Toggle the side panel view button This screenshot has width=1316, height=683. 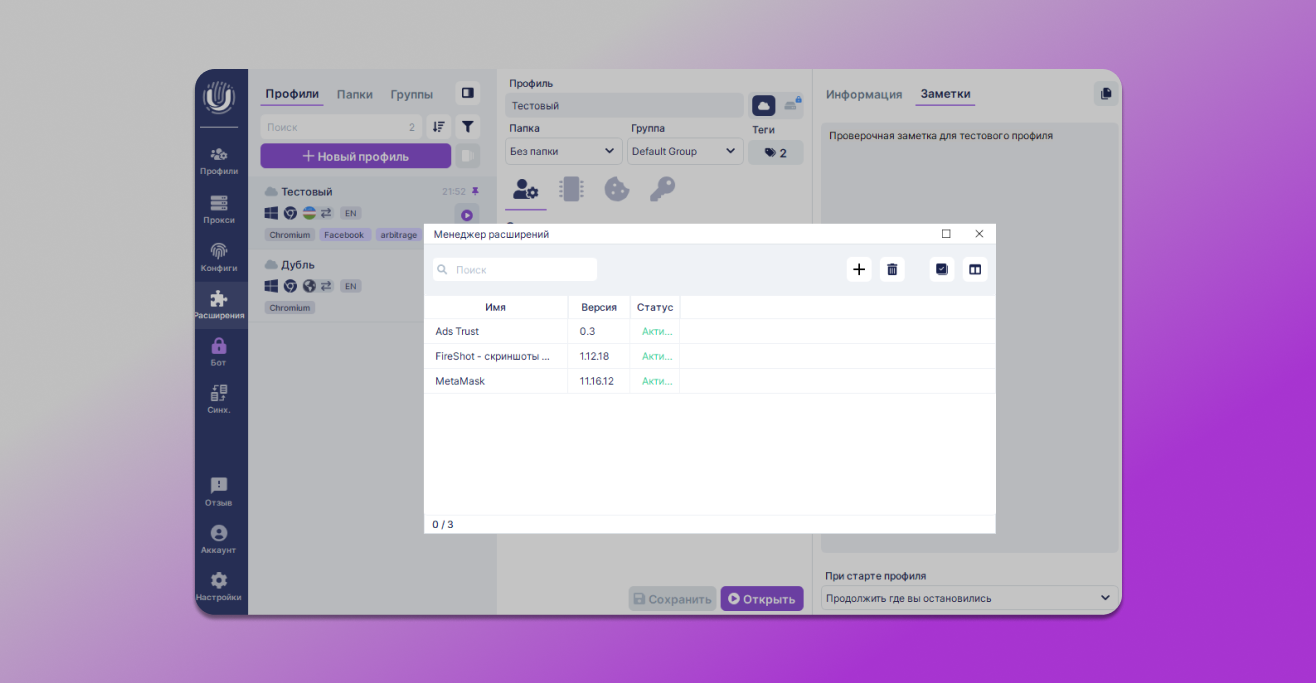(467, 93)
